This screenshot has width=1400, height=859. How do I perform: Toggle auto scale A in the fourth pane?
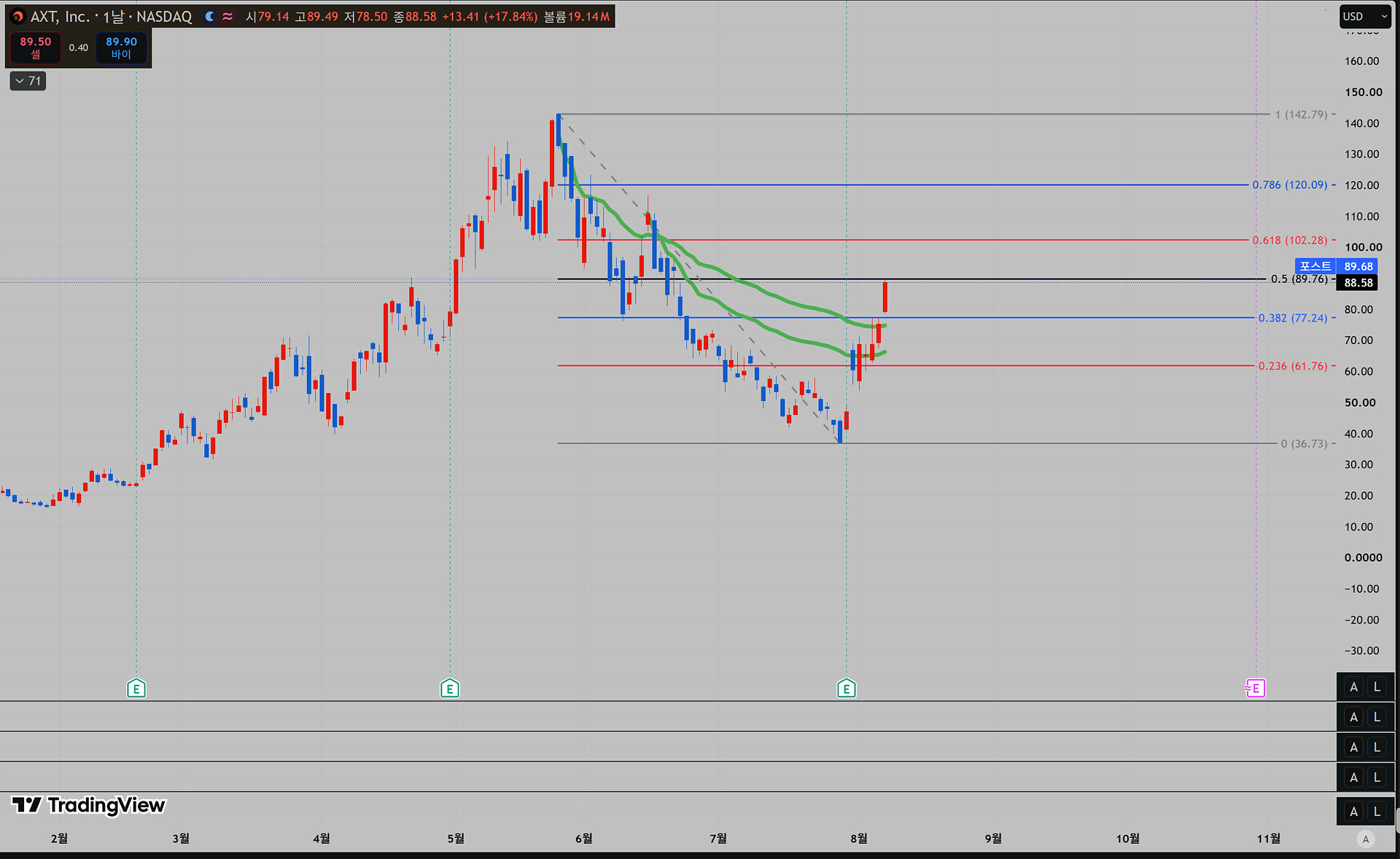1354,777
